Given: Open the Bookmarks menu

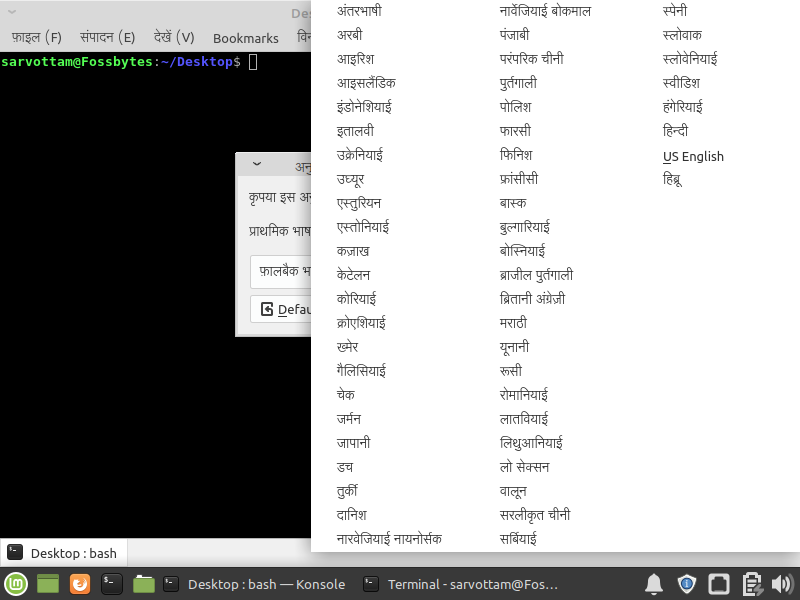Looking at the screenshot, I should tap(245, 38).
